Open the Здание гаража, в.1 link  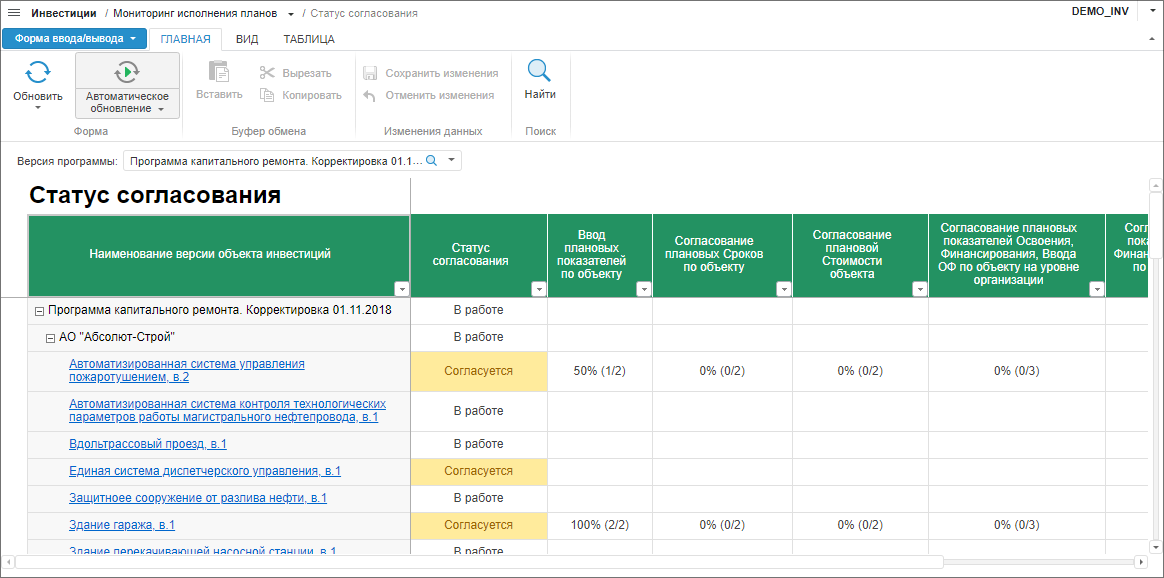[122, 525]
